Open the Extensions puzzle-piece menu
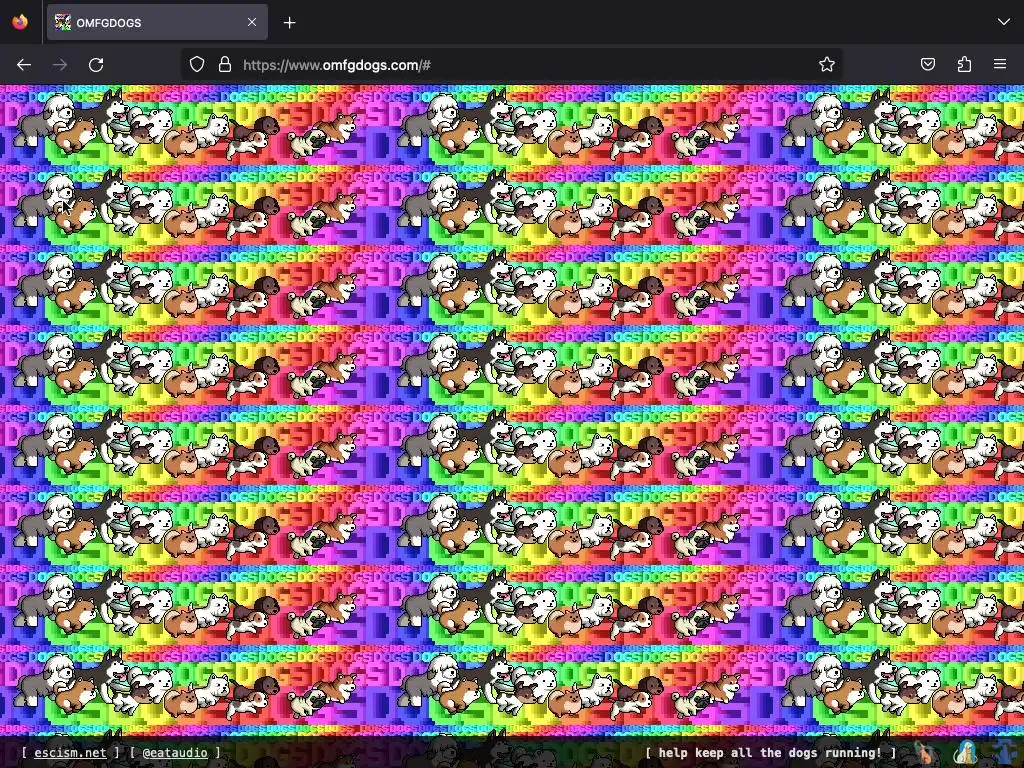Image resolution: width=1024 pixels, height=768 pixels. pos(964,64)
